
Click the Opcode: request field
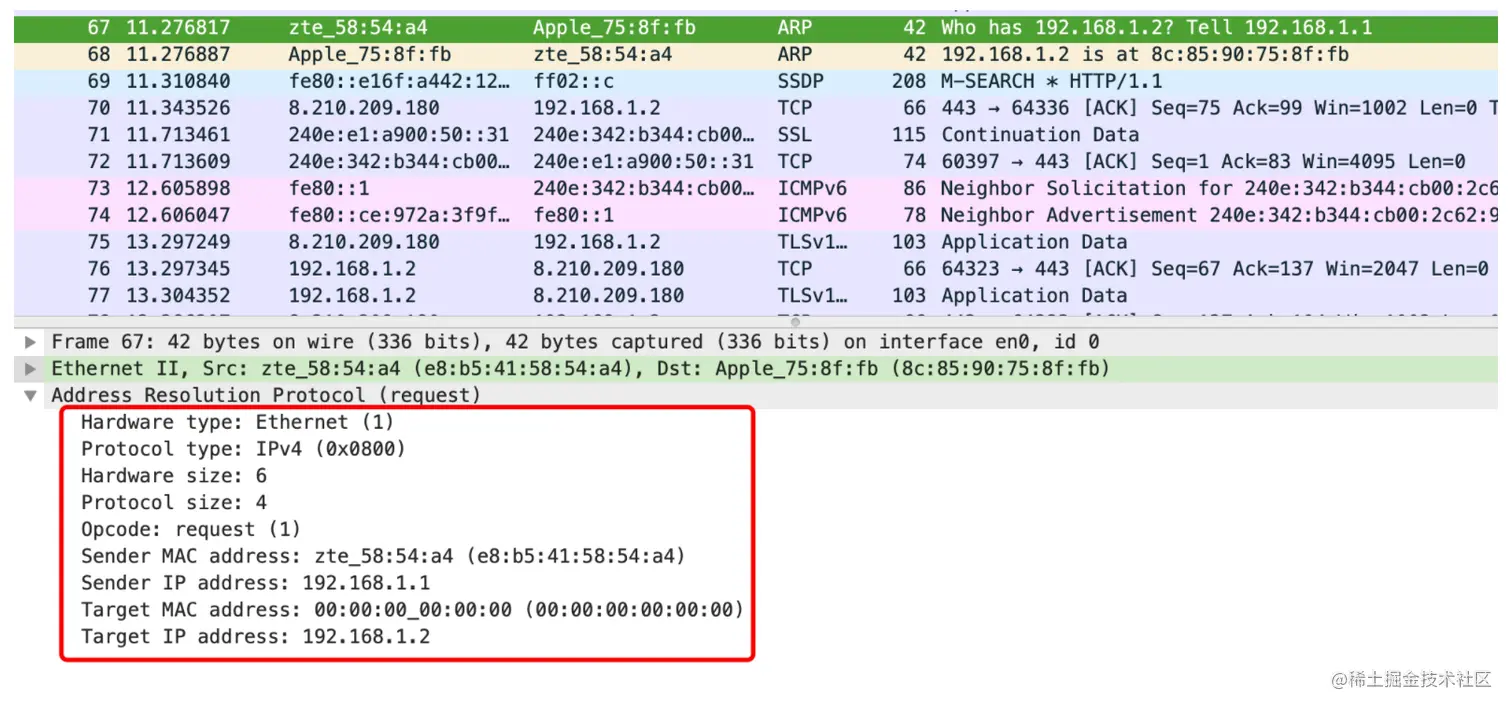[190, 530]
